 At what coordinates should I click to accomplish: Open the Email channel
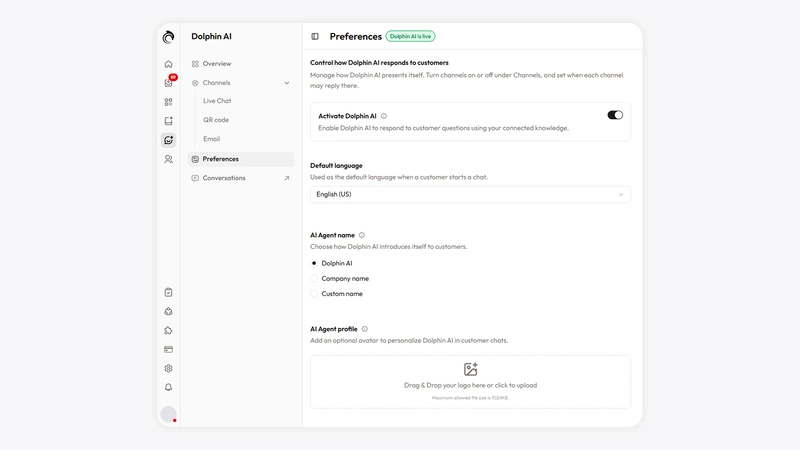tap(211, 139)
